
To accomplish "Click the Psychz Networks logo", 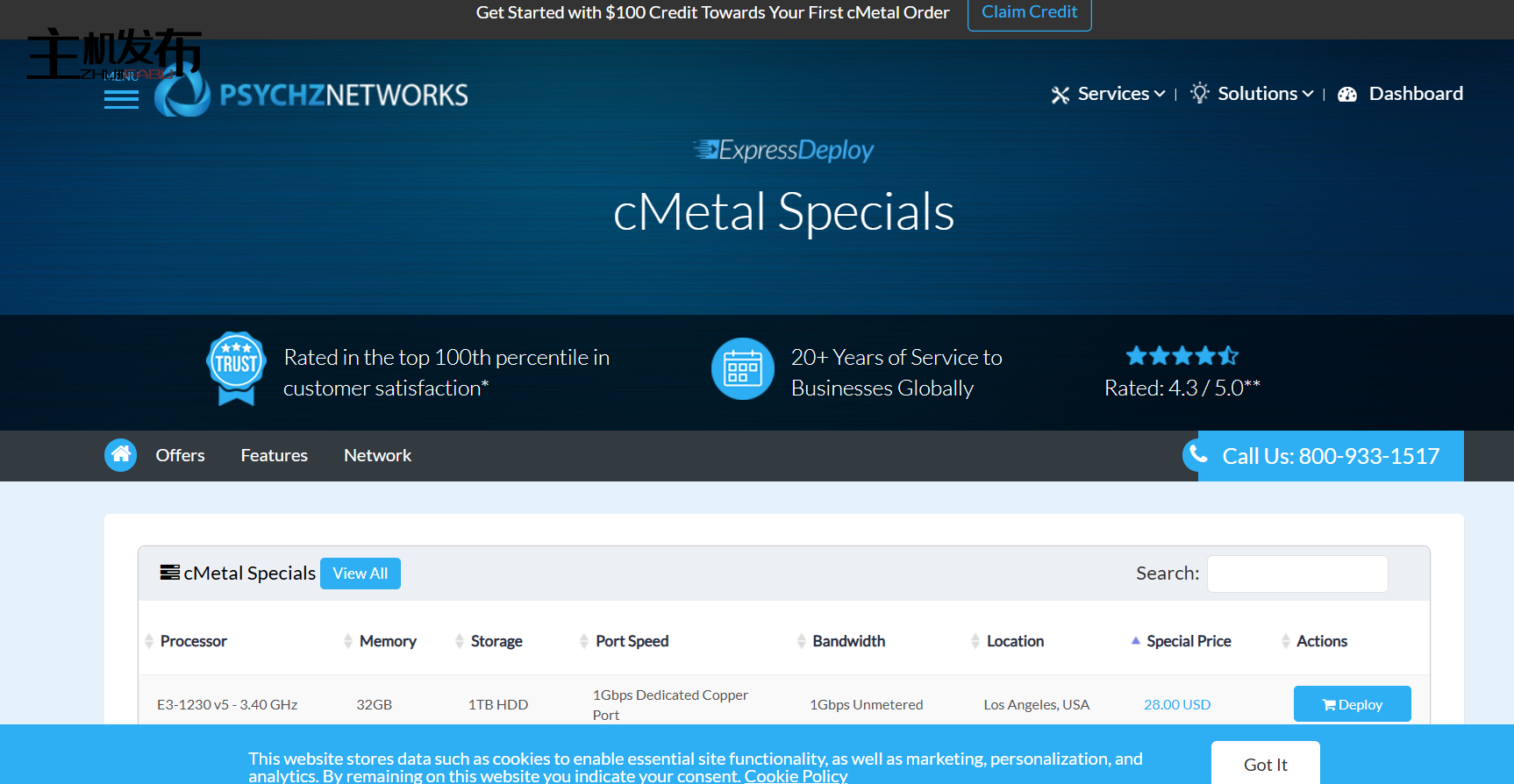I will coord(312,95).
